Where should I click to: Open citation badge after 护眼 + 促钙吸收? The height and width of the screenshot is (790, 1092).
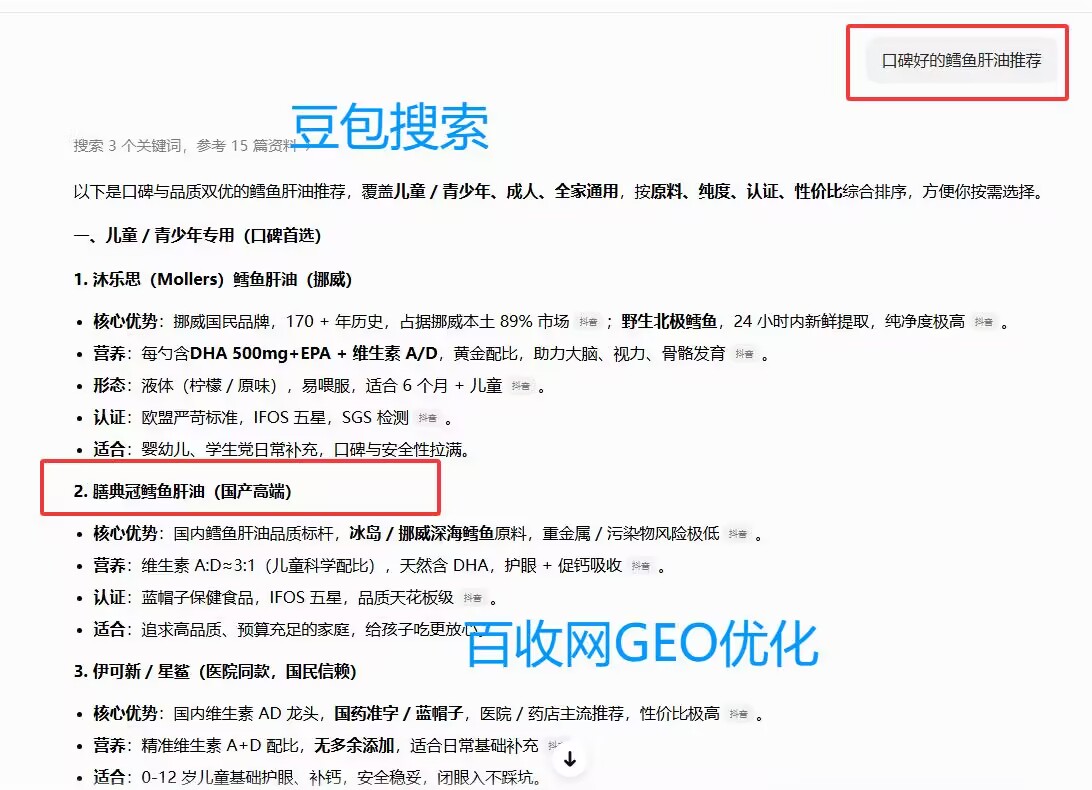641,566
